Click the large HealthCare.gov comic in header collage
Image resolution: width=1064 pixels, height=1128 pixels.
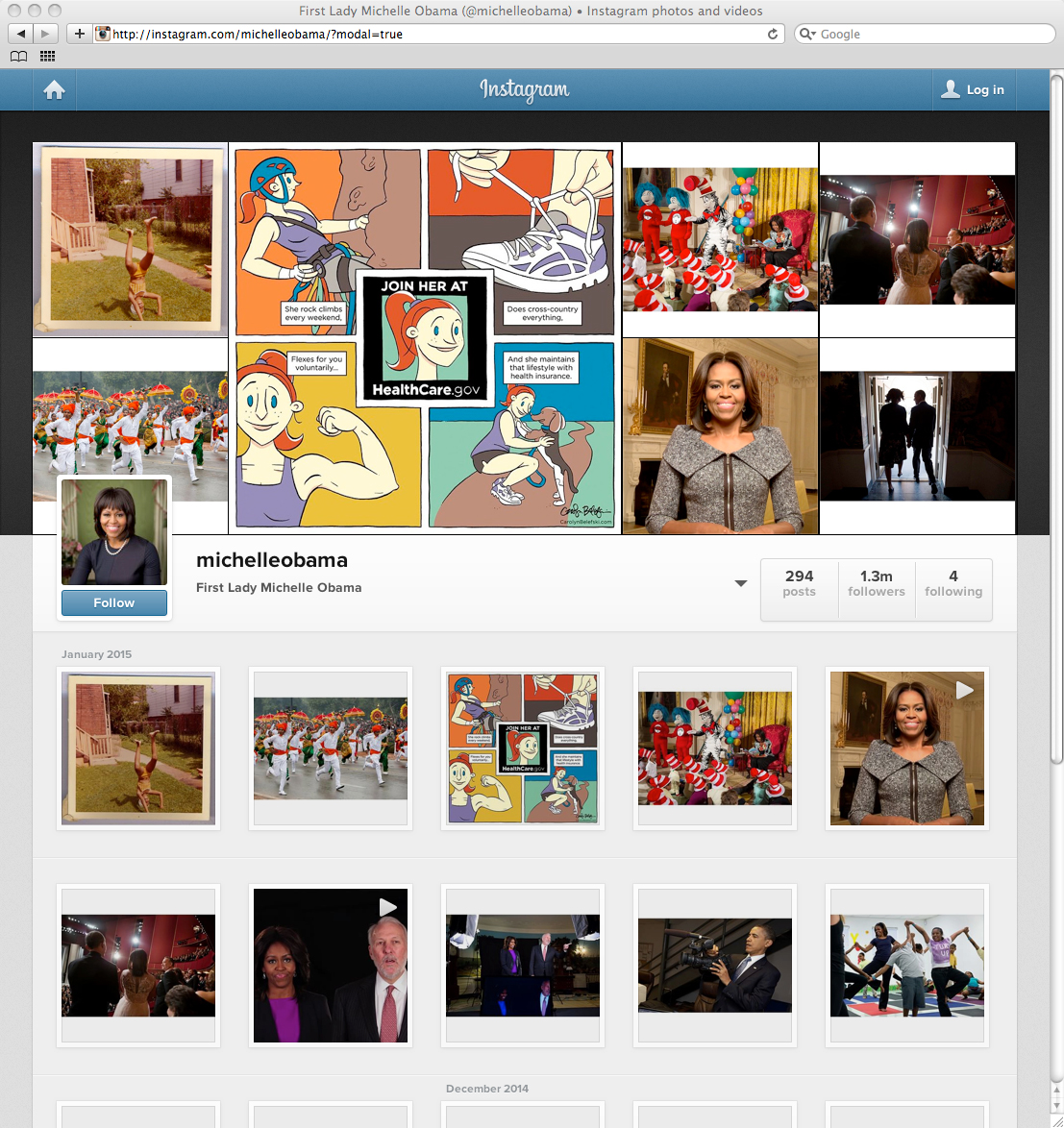coord(425,338)
